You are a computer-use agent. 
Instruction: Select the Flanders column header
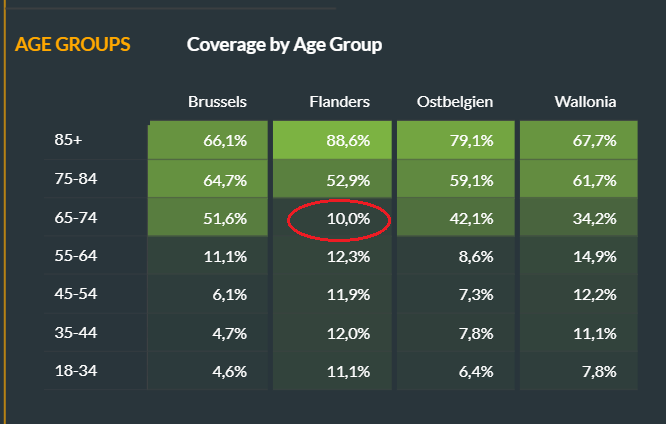[340, 102]
